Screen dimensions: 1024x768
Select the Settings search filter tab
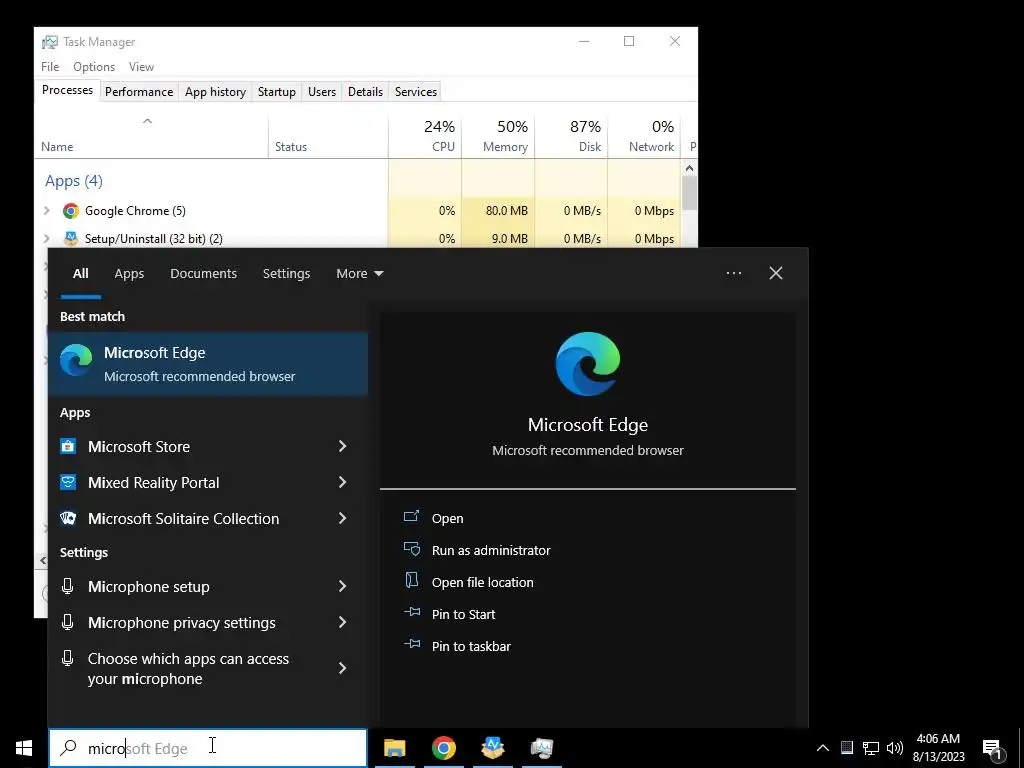(x=286, y=274)
